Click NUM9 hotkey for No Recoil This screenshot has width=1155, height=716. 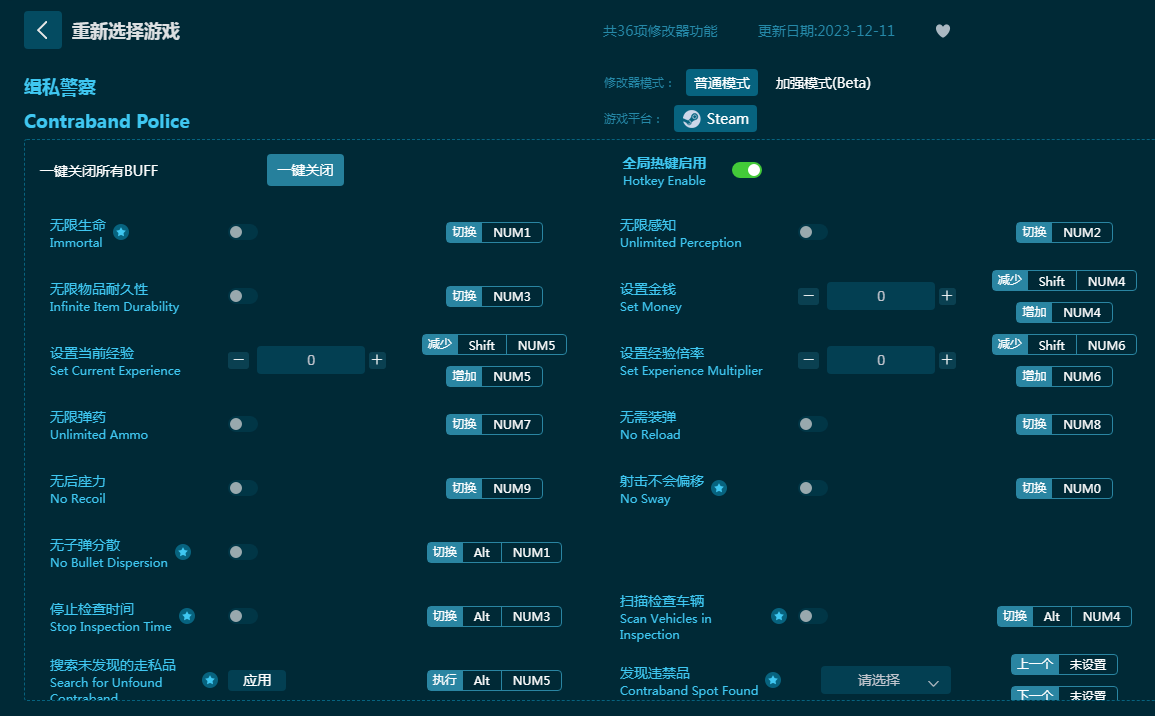pos(494,488)
